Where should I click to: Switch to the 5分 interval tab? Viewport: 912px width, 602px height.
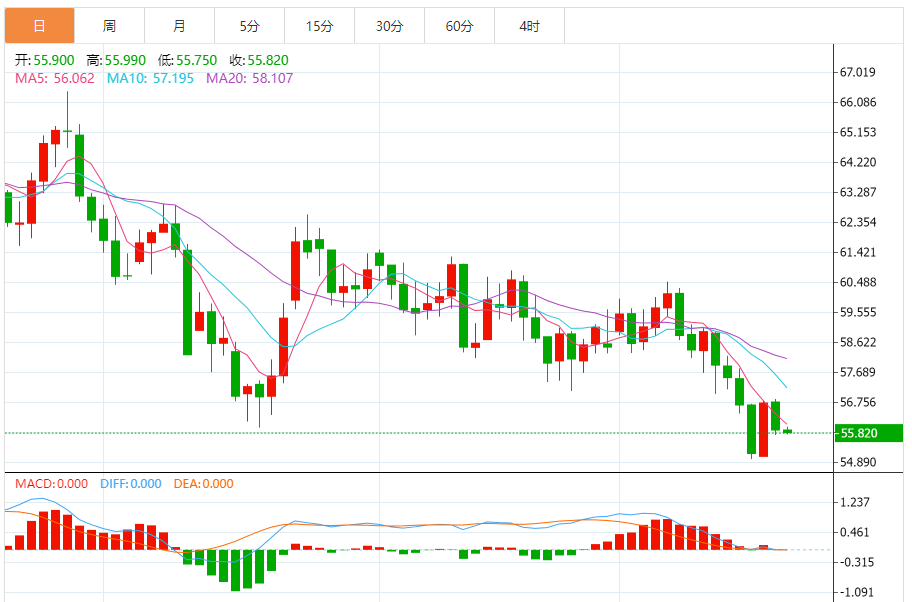coord(249,26)
